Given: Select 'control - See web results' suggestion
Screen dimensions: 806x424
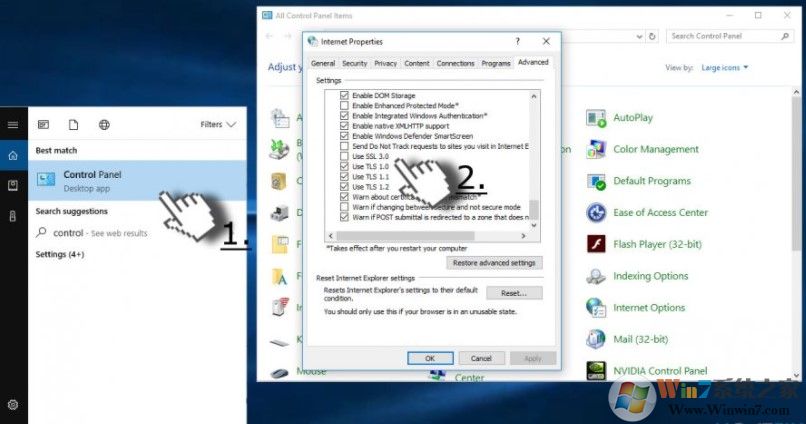Looking at the screenshot, I should pos(137,233).
